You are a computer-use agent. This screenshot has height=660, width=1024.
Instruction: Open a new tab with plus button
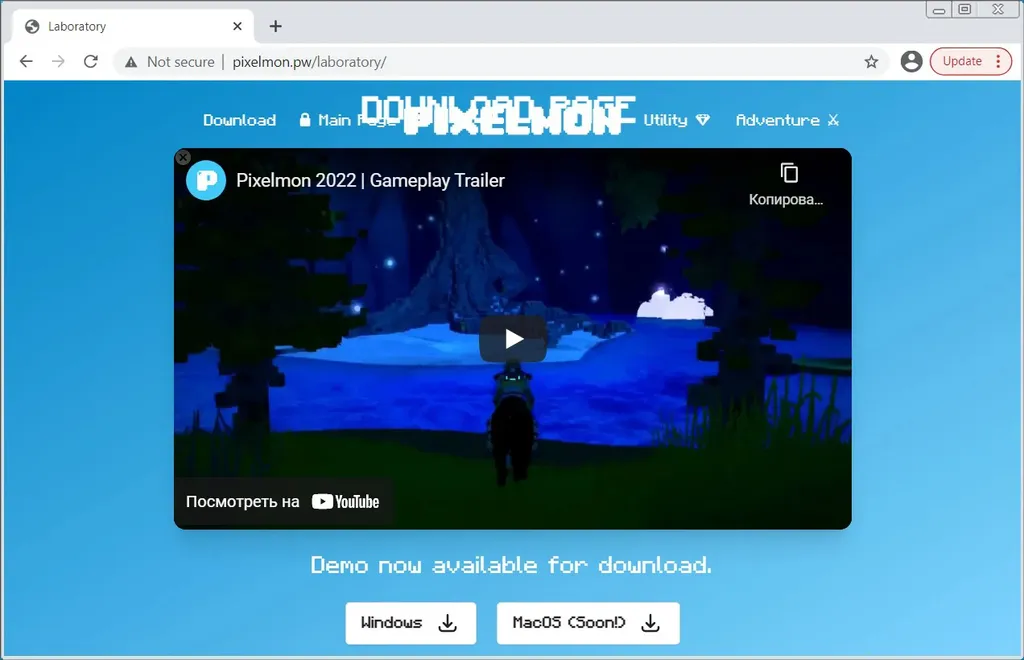[276, 26]
